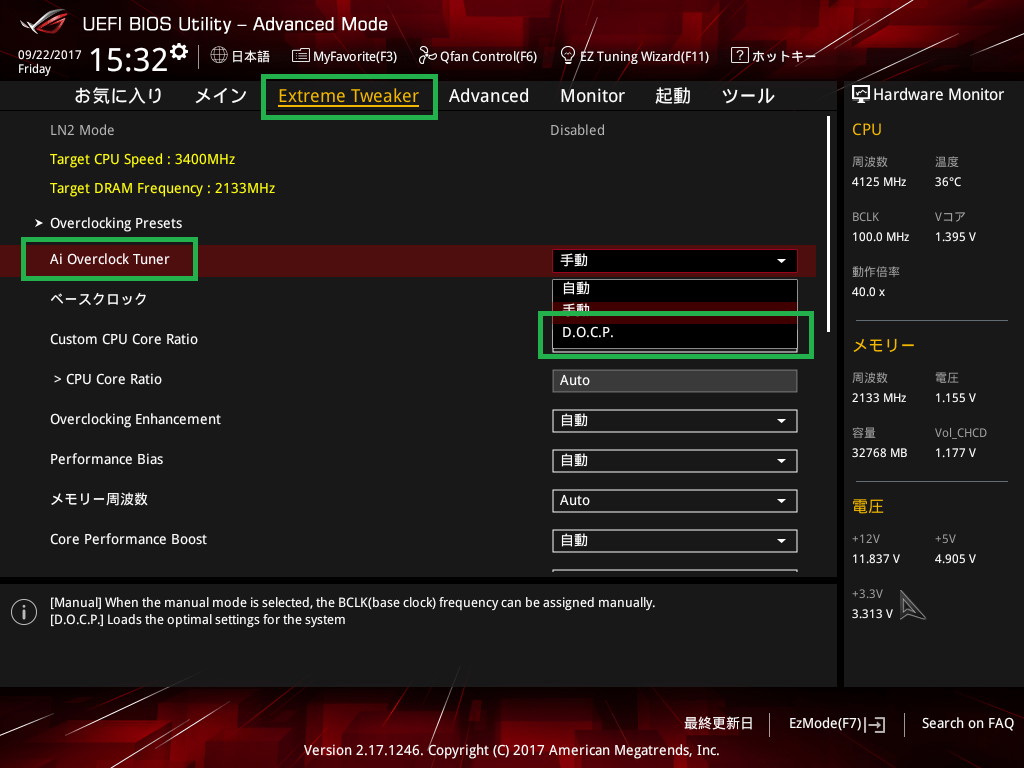
Task: Switch to EzMode(F7)
Action: (x=836, y=723)
